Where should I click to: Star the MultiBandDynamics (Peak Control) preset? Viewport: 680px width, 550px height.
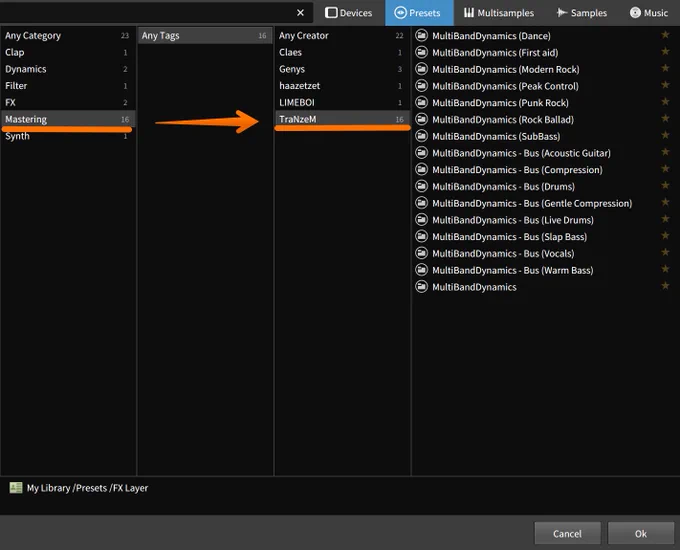point(665,85)
